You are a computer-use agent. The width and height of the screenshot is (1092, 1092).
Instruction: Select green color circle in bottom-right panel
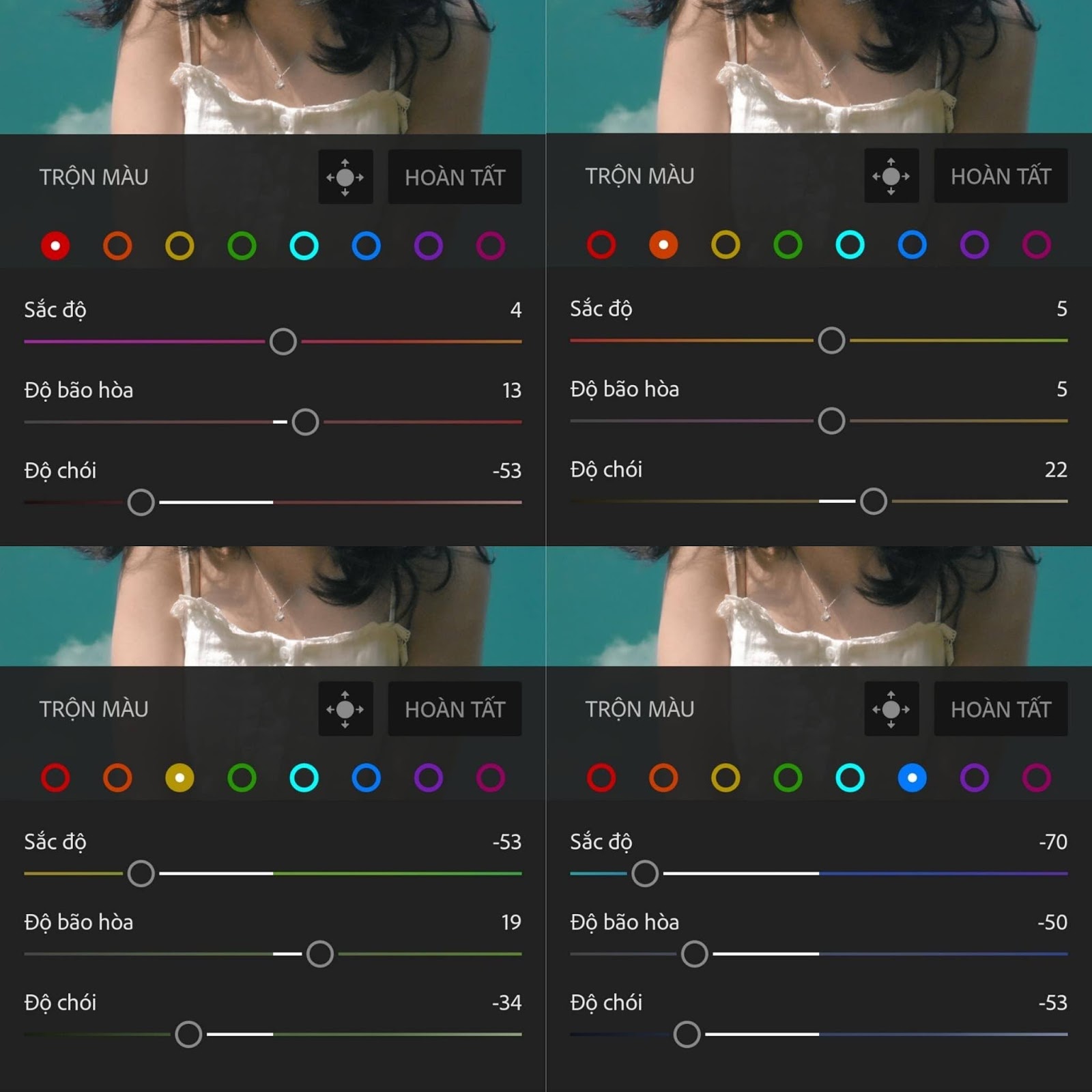(x=788, y=777)
